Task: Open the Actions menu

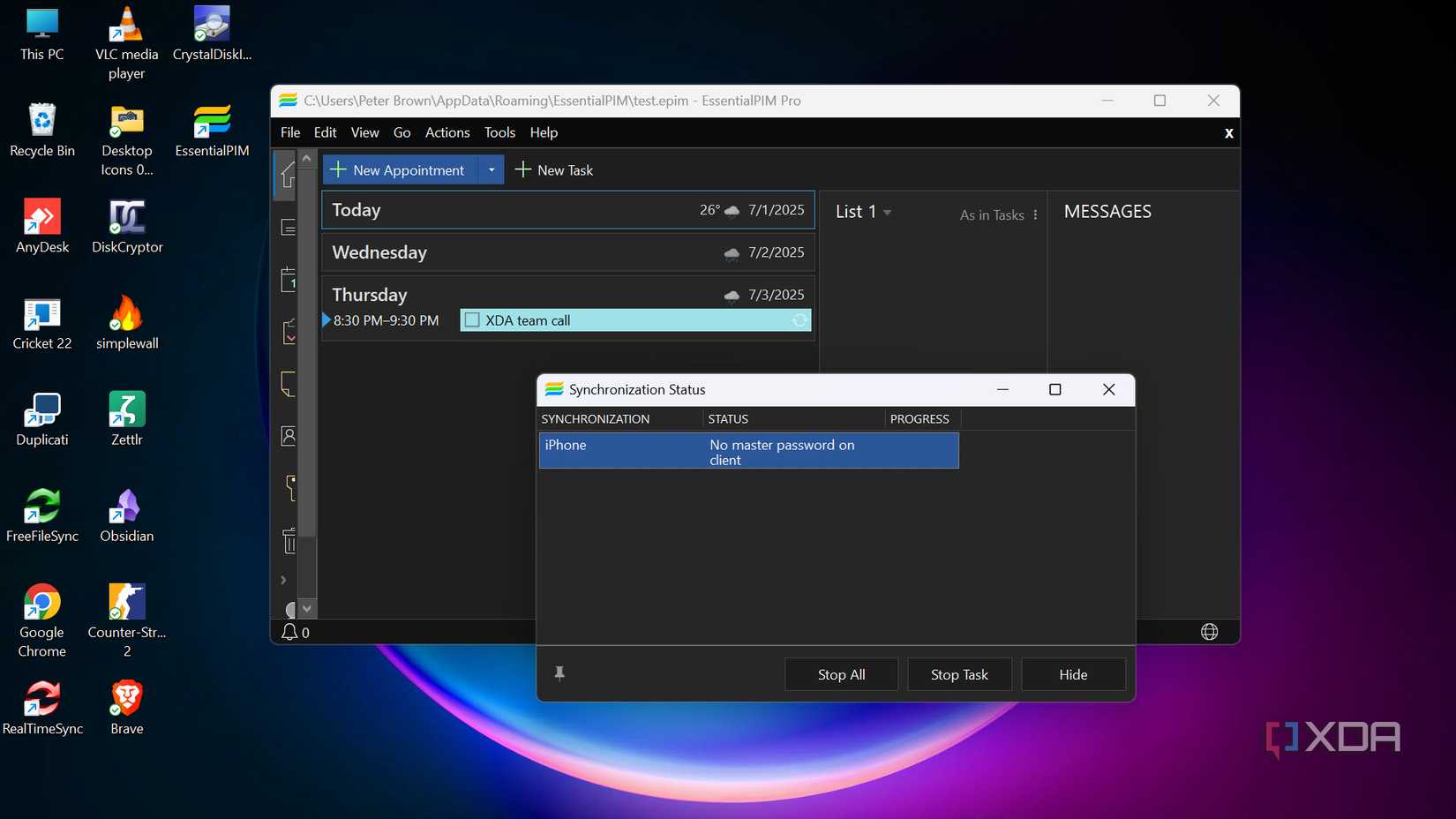Action: (x=447, y=132)
